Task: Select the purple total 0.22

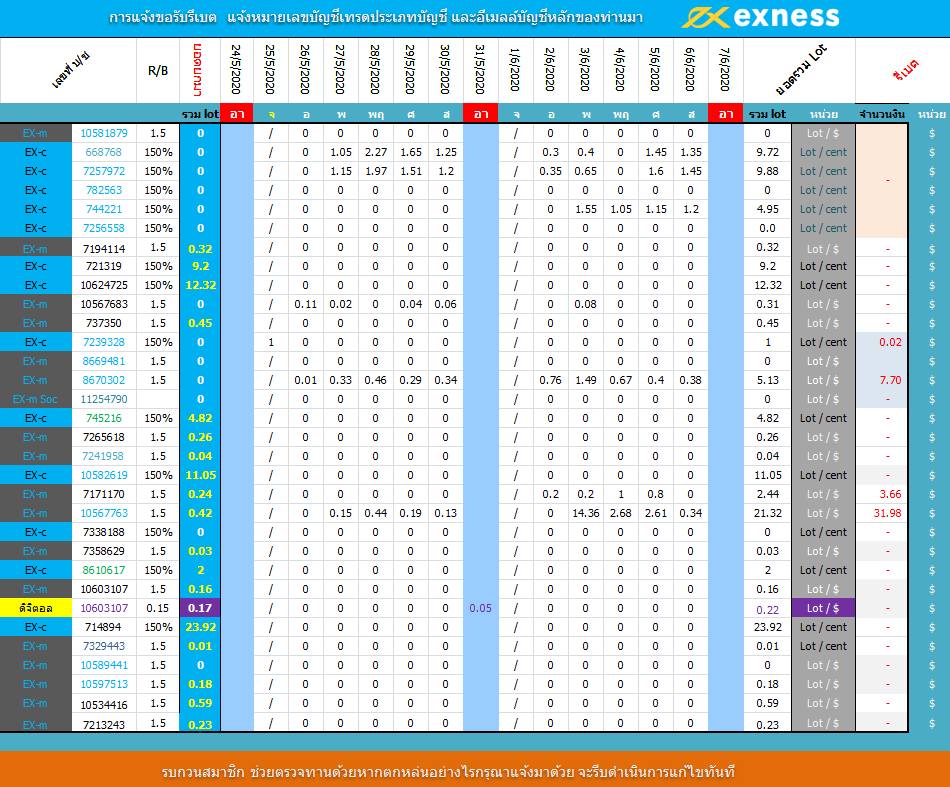Action: [x=768, y=610]
